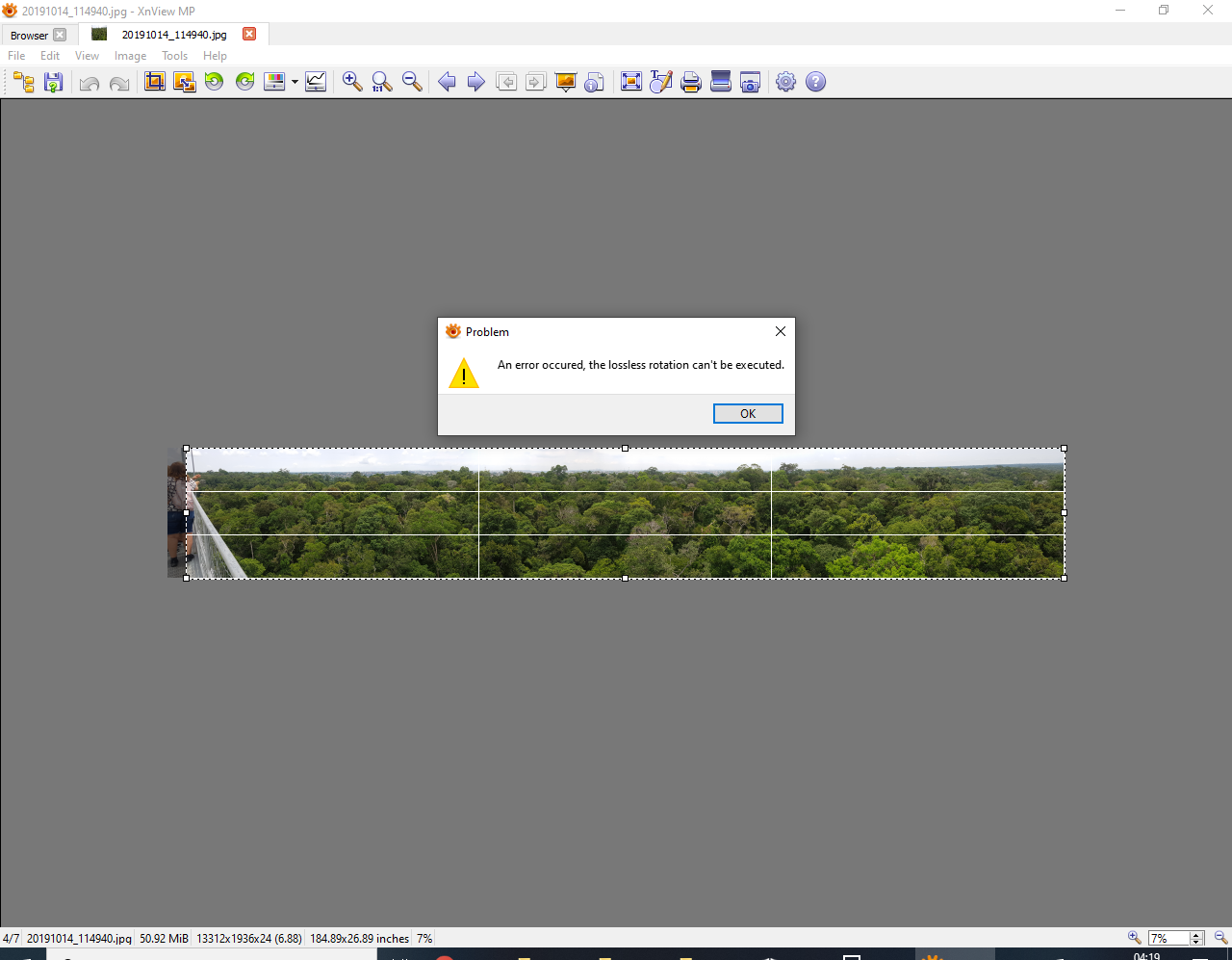Open the View menu
The width and height of the screenshot is (1232, 960).
(87, 56)
